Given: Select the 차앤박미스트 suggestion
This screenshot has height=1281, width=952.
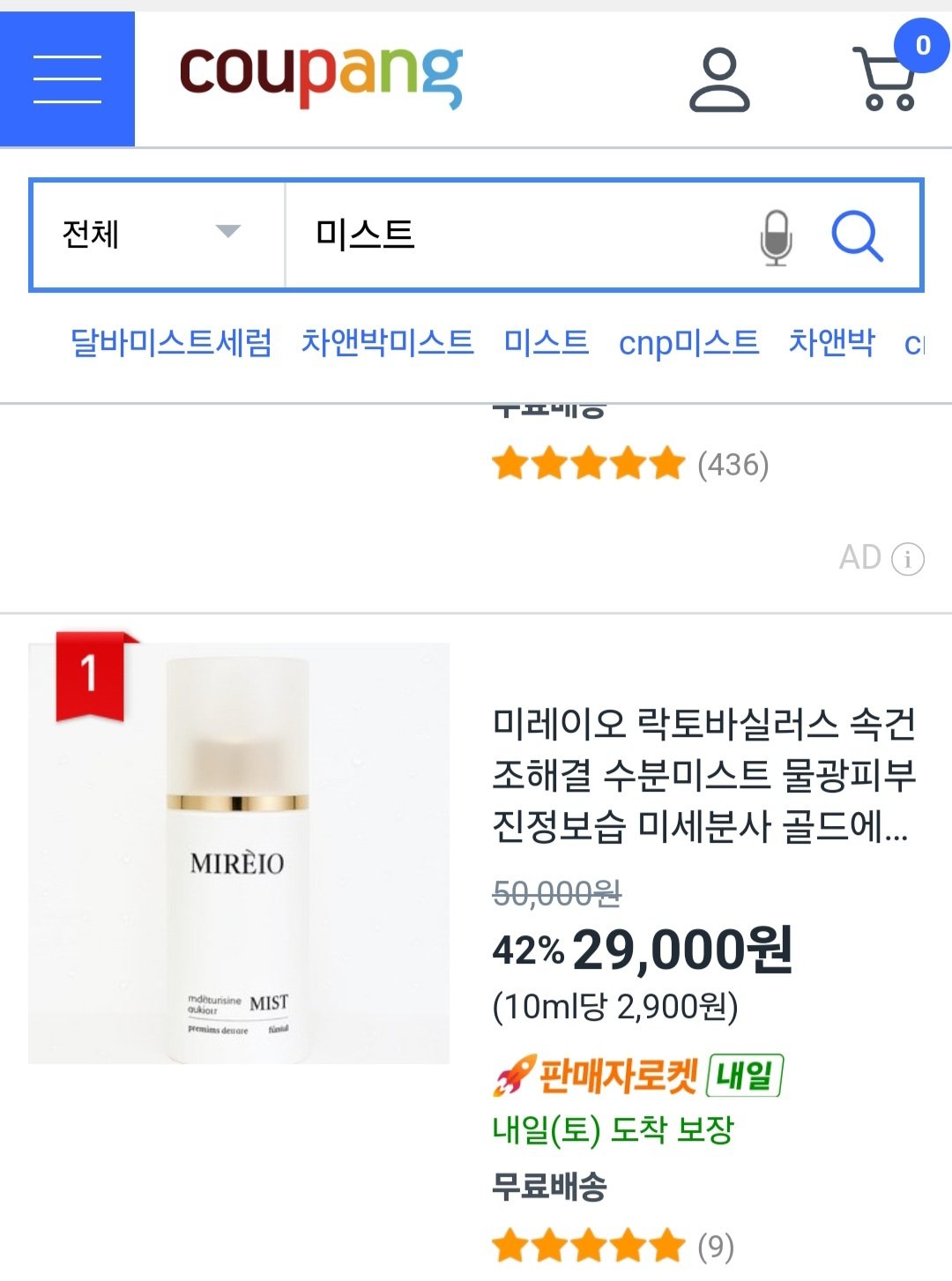Looking at the screenshot, I should click(387, 342).
